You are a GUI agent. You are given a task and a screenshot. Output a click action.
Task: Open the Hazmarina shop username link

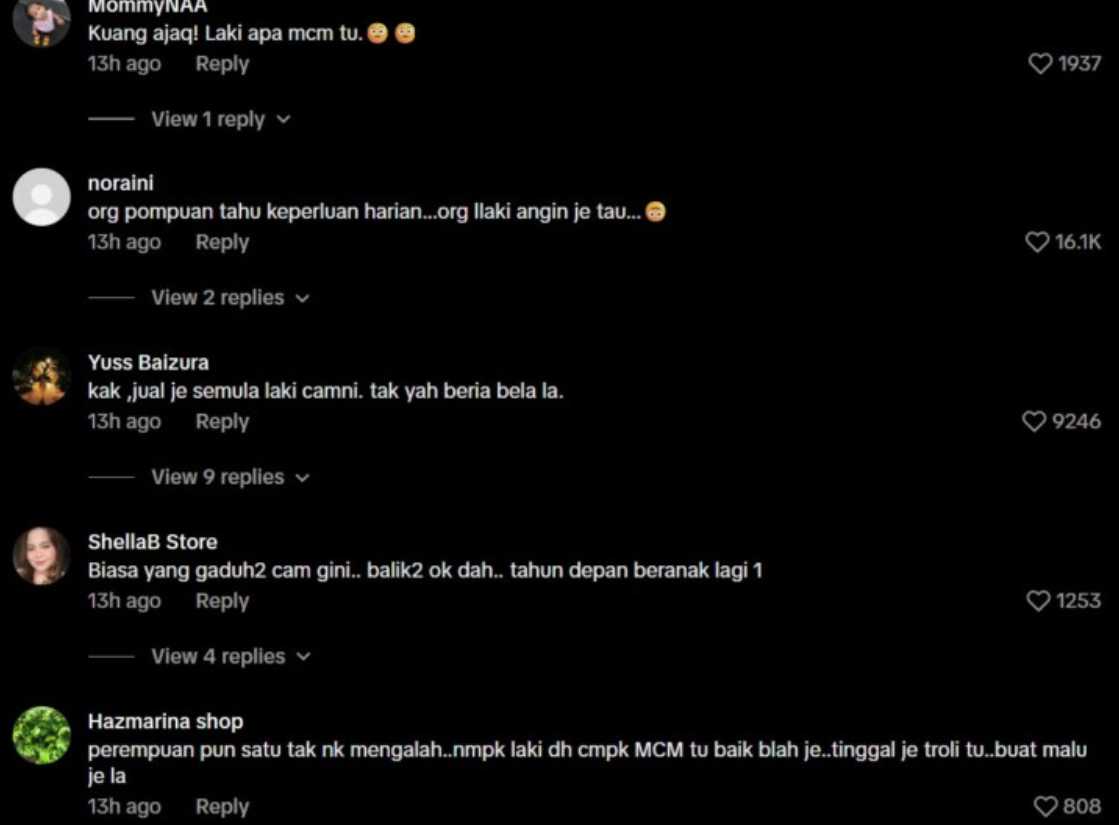166,722
